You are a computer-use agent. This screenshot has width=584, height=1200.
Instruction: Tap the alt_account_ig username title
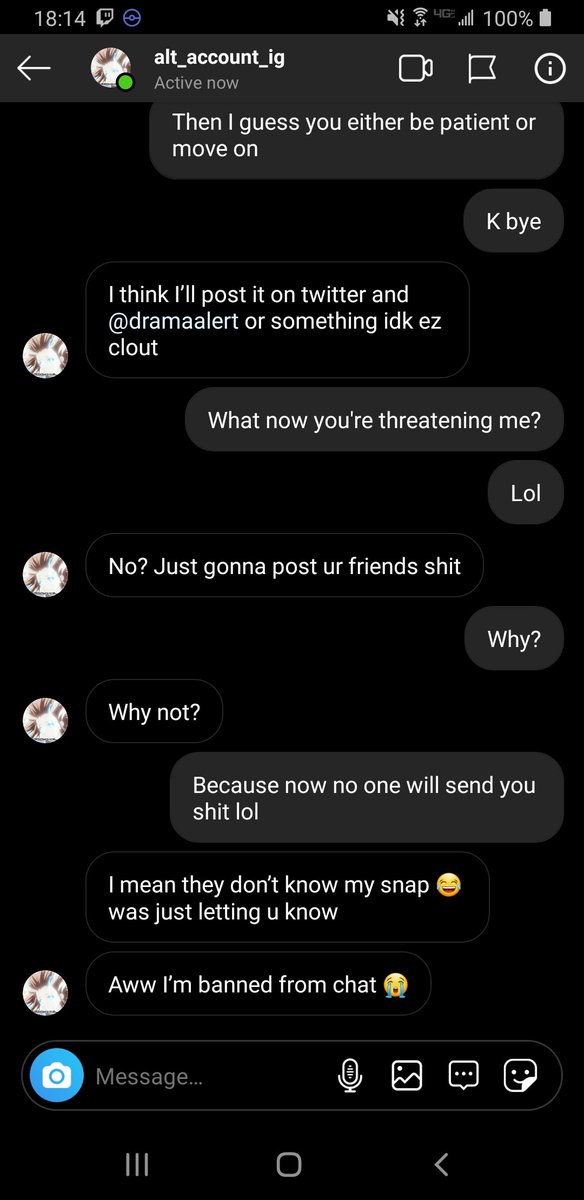tap(219, 57)
